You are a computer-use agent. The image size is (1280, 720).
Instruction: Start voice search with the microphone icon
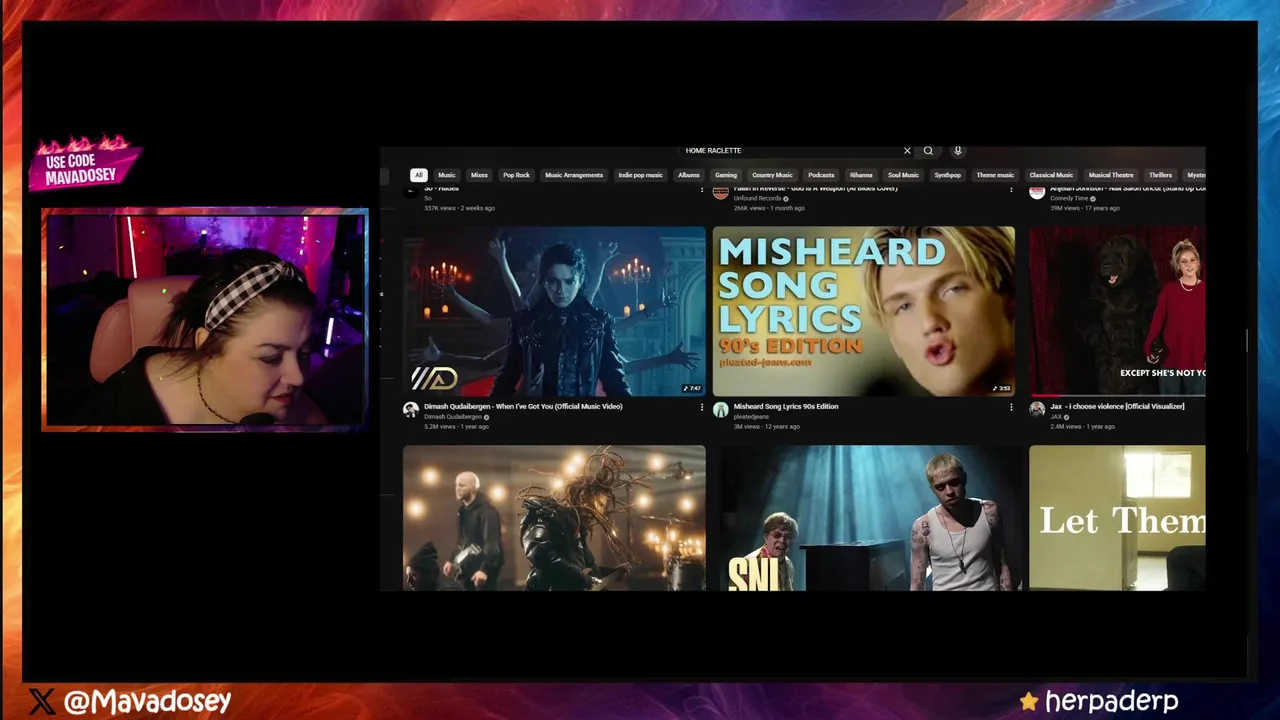[x=957, y=151]
